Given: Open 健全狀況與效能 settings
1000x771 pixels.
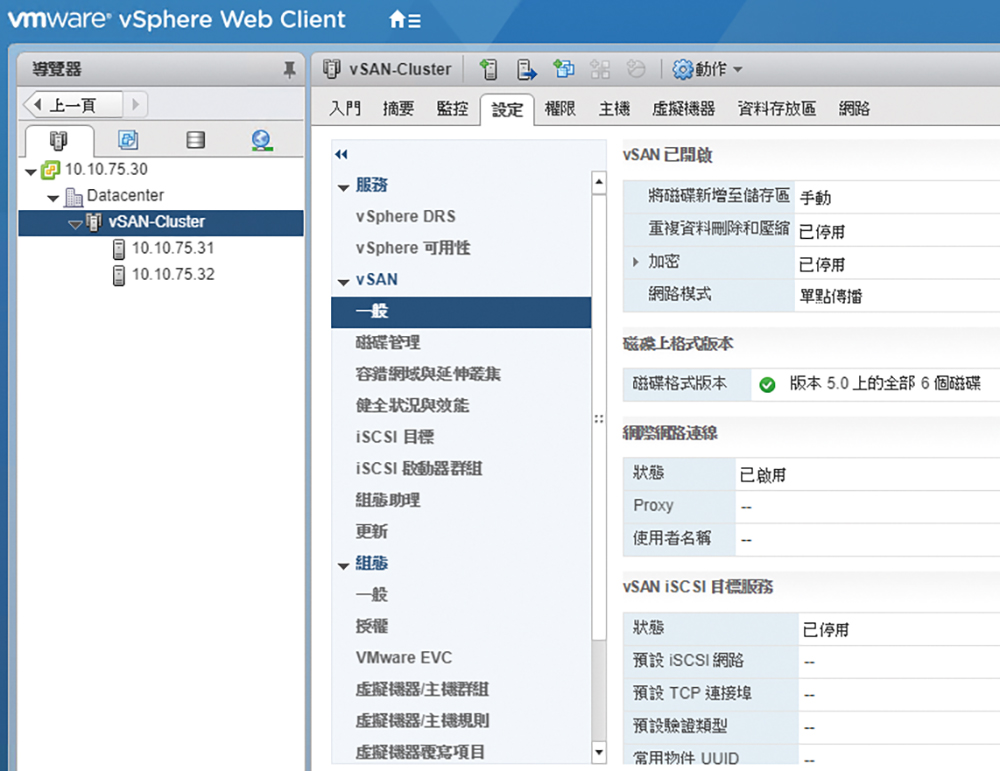Looking at the screenshot, I should (x=413, y=406).
